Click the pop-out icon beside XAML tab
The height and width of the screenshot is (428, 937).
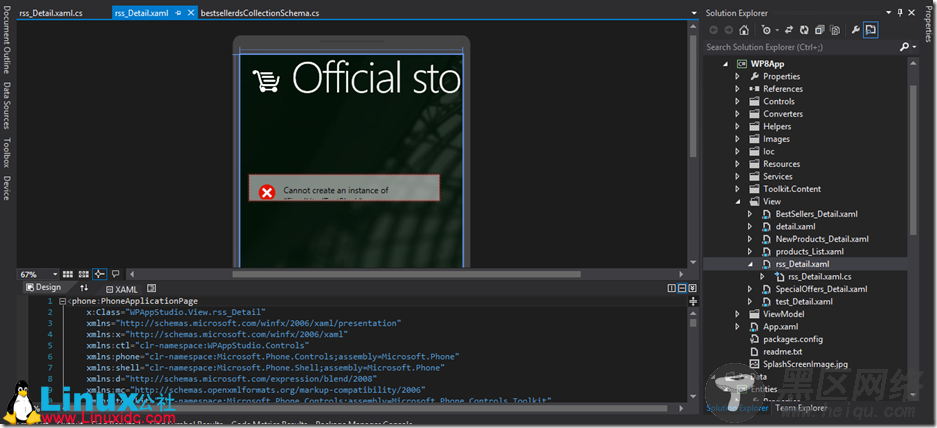151,289
